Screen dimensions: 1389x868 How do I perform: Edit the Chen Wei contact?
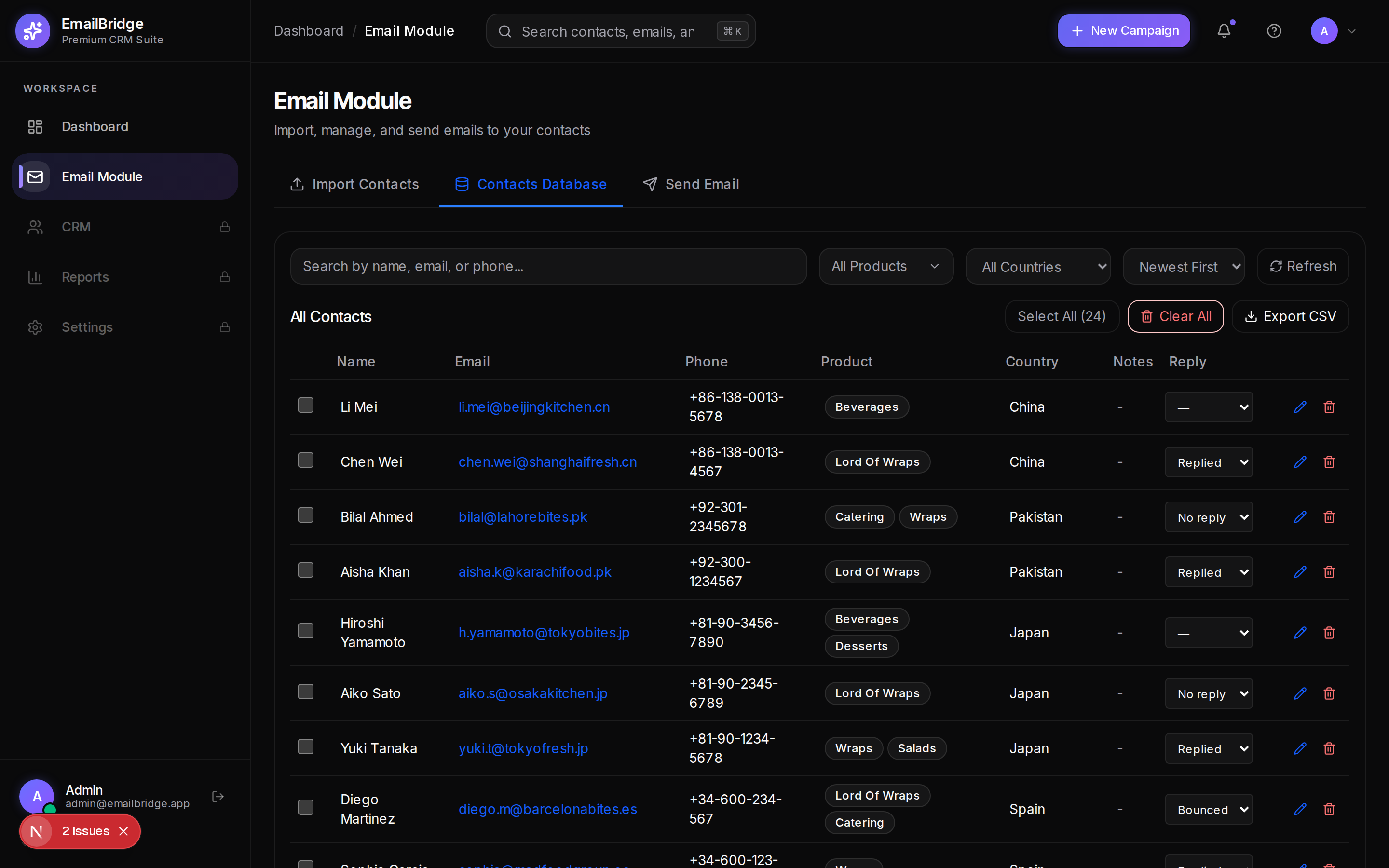point(1300,462)
